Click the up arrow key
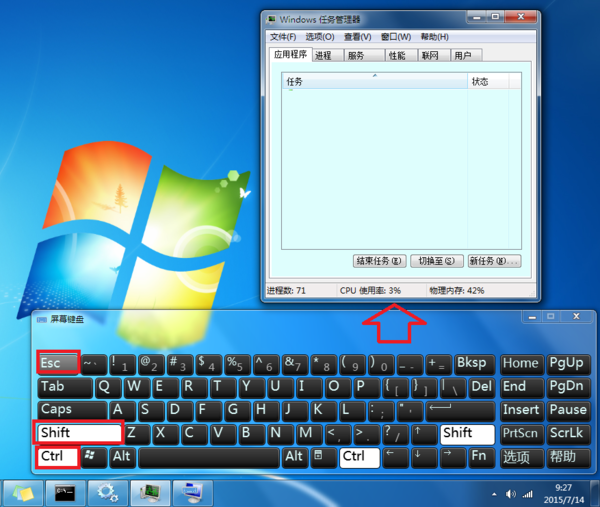The width and height of the screenshot is (600, 507). [x=424, y=434]
